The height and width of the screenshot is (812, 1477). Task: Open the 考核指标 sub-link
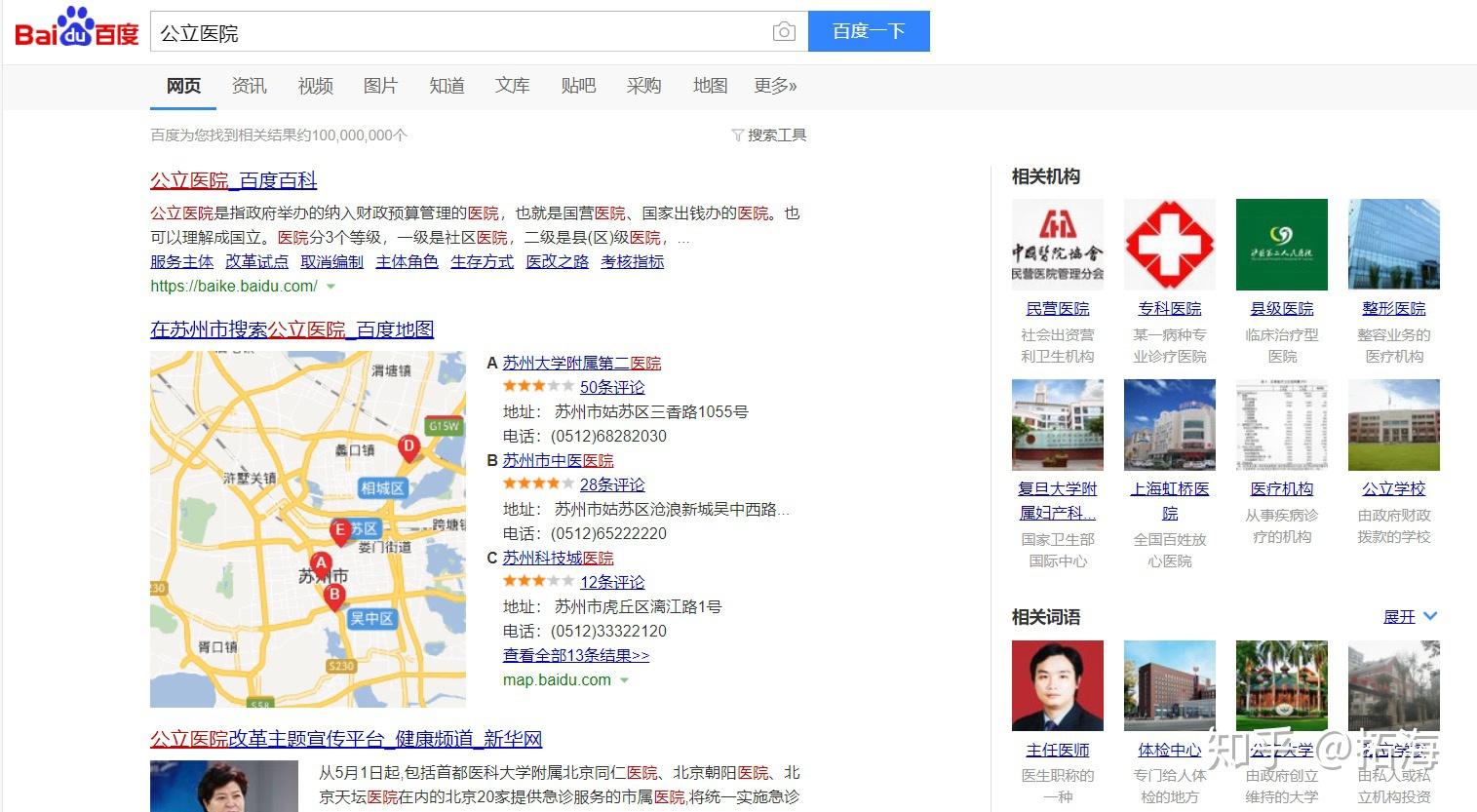[x=632, y=261]
